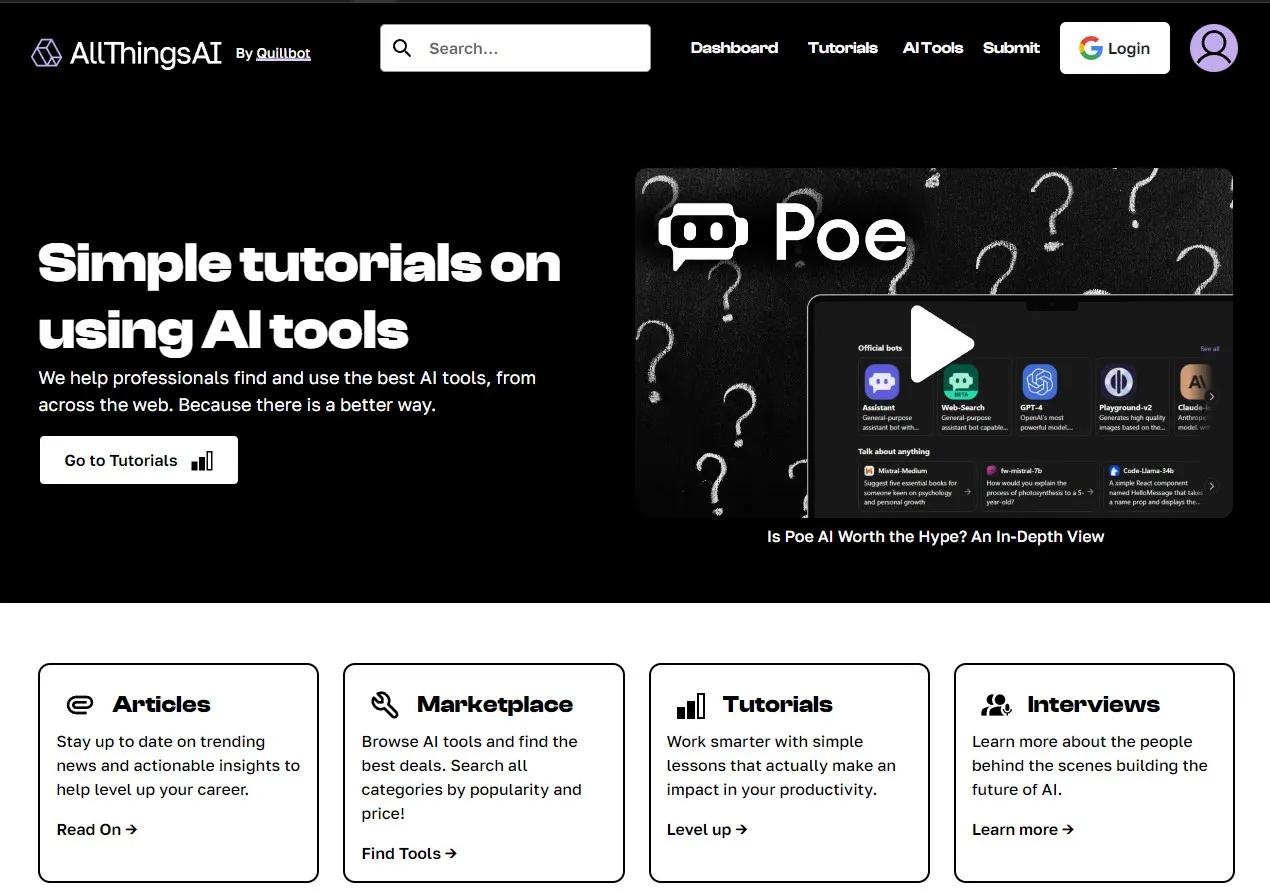Click the Read On link in Articles

97,829
